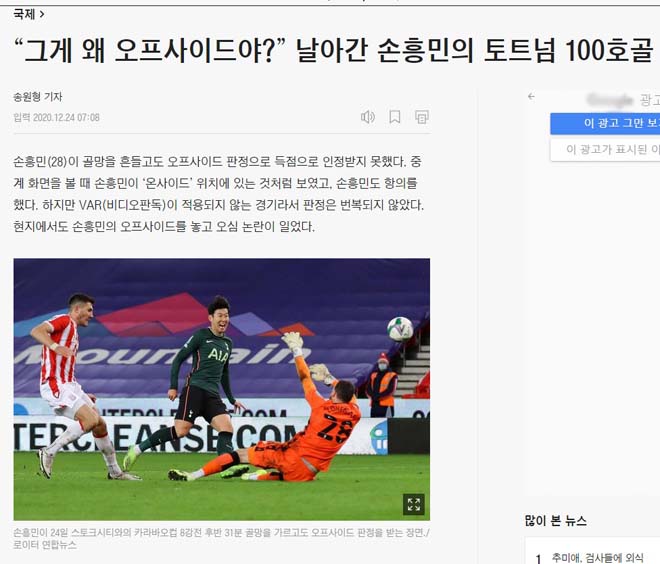Click the back arrow in the ad panel

(x=532, y=97)
